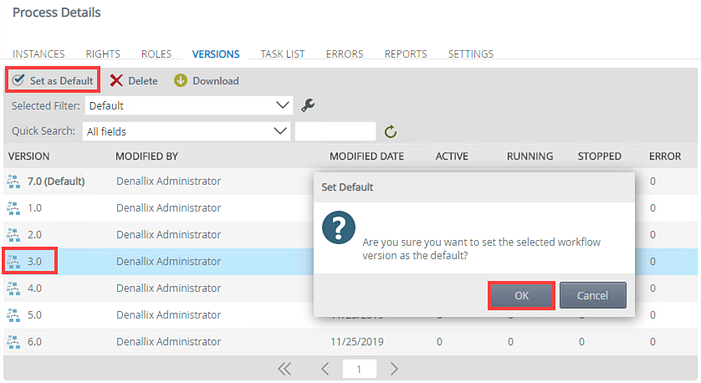Cancel the Set Default dialog
The image size is (701, 383).
(593, 295)
